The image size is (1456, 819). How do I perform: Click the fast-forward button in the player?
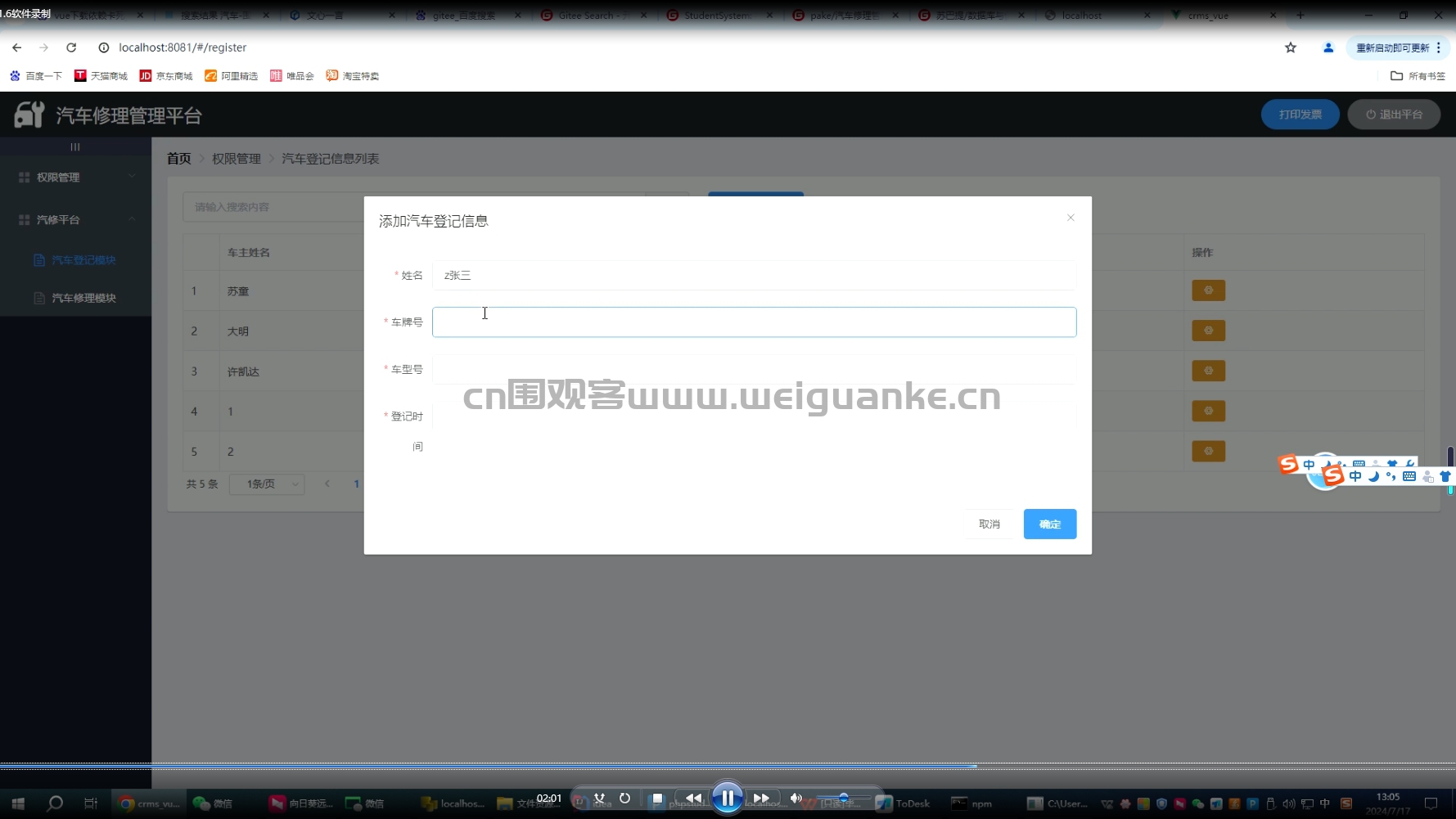pos(761,798)
